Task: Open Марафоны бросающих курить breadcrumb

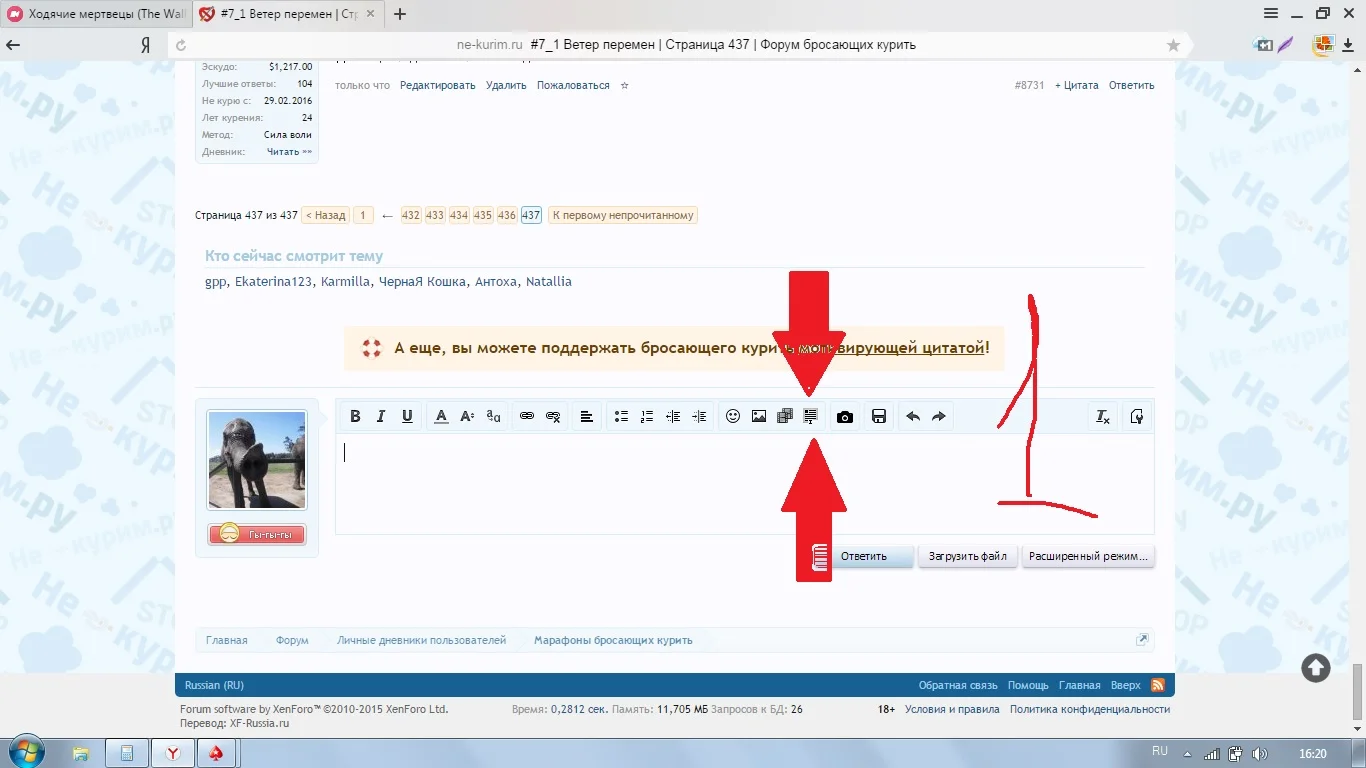Action: 613,640
